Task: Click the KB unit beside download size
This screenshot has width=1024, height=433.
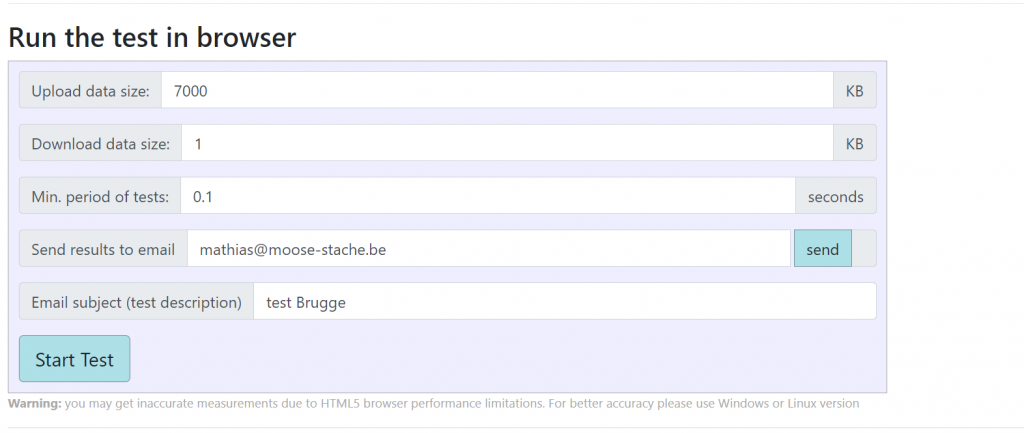Action: coord(855,144)
